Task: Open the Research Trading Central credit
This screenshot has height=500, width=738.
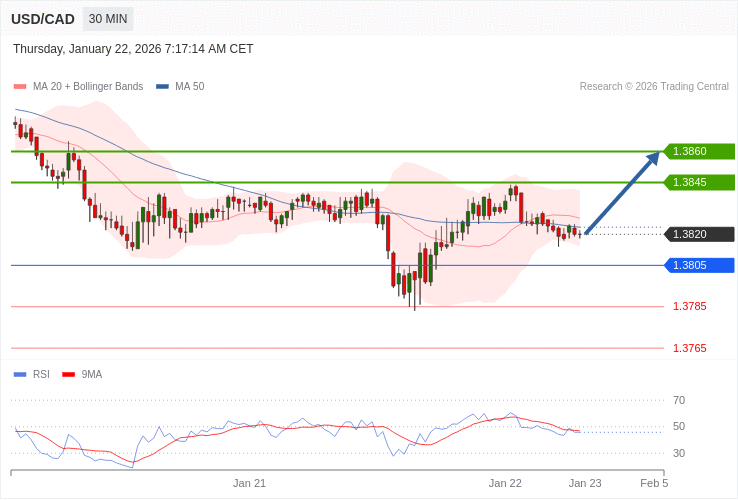Action: pos(654,87)
